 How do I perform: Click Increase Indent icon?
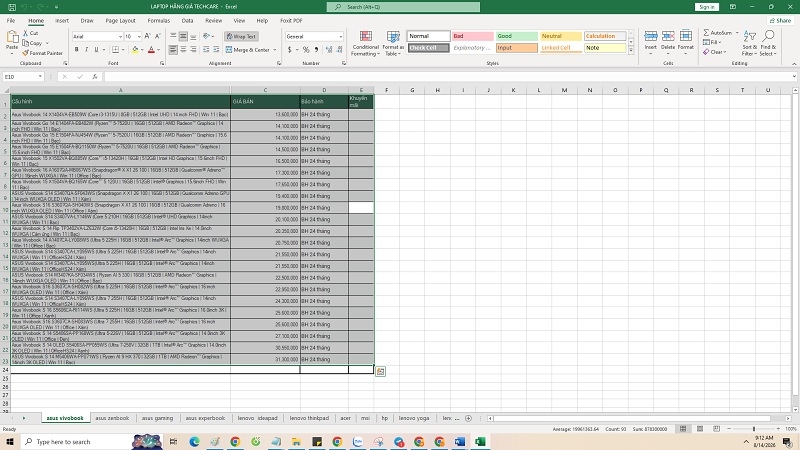[x=216, y=49]
